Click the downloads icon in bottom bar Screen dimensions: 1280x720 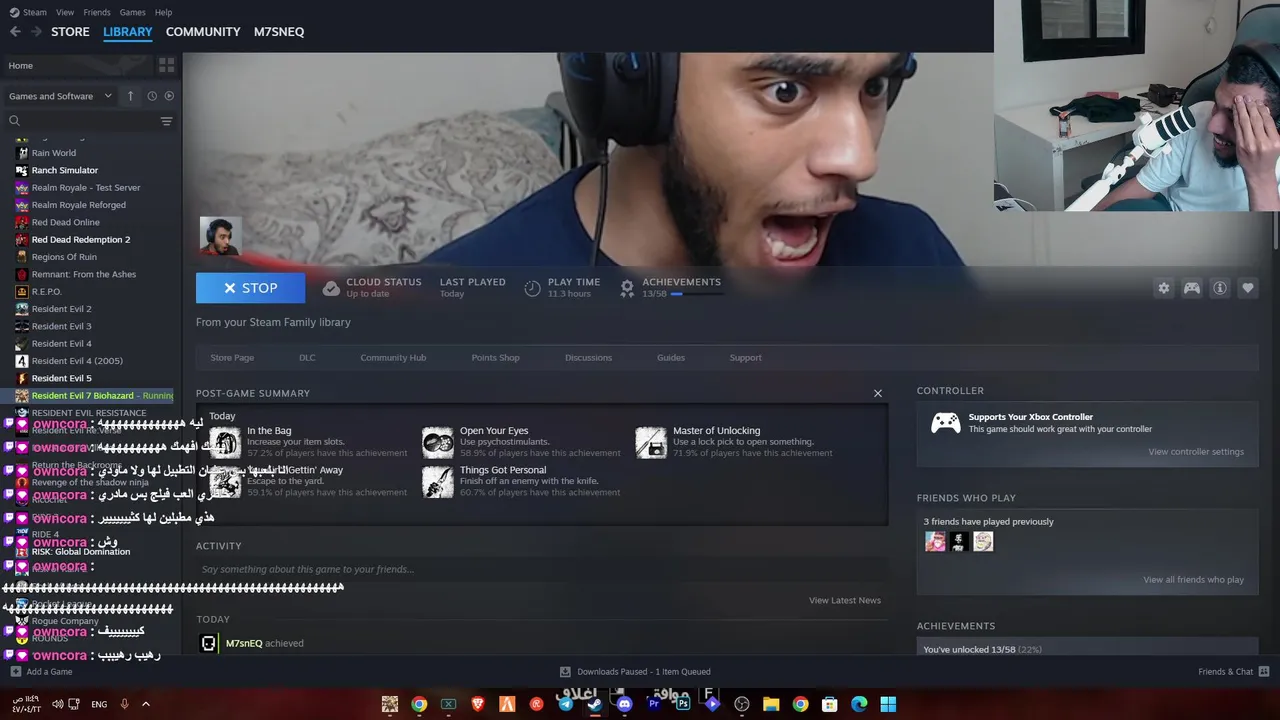click(565, 672)
